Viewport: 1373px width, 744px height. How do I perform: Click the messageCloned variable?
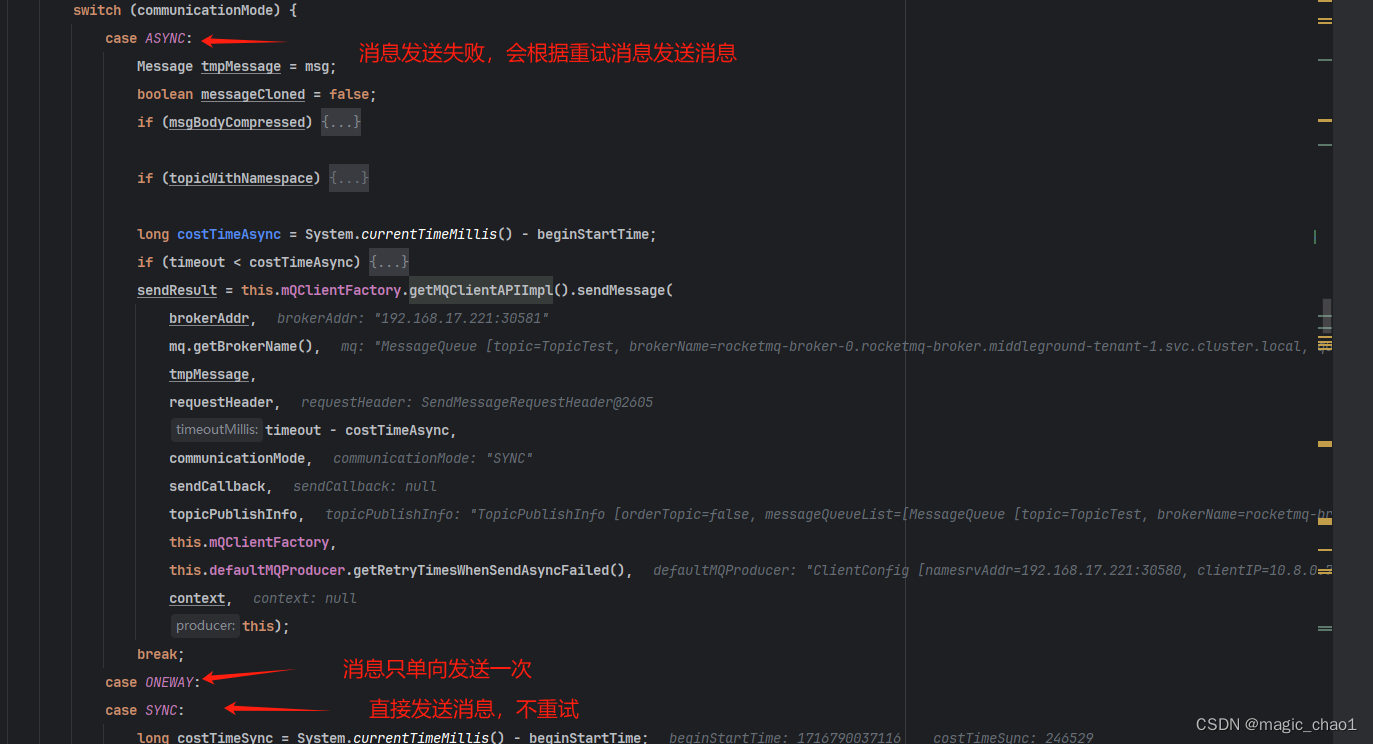[253, 94]
